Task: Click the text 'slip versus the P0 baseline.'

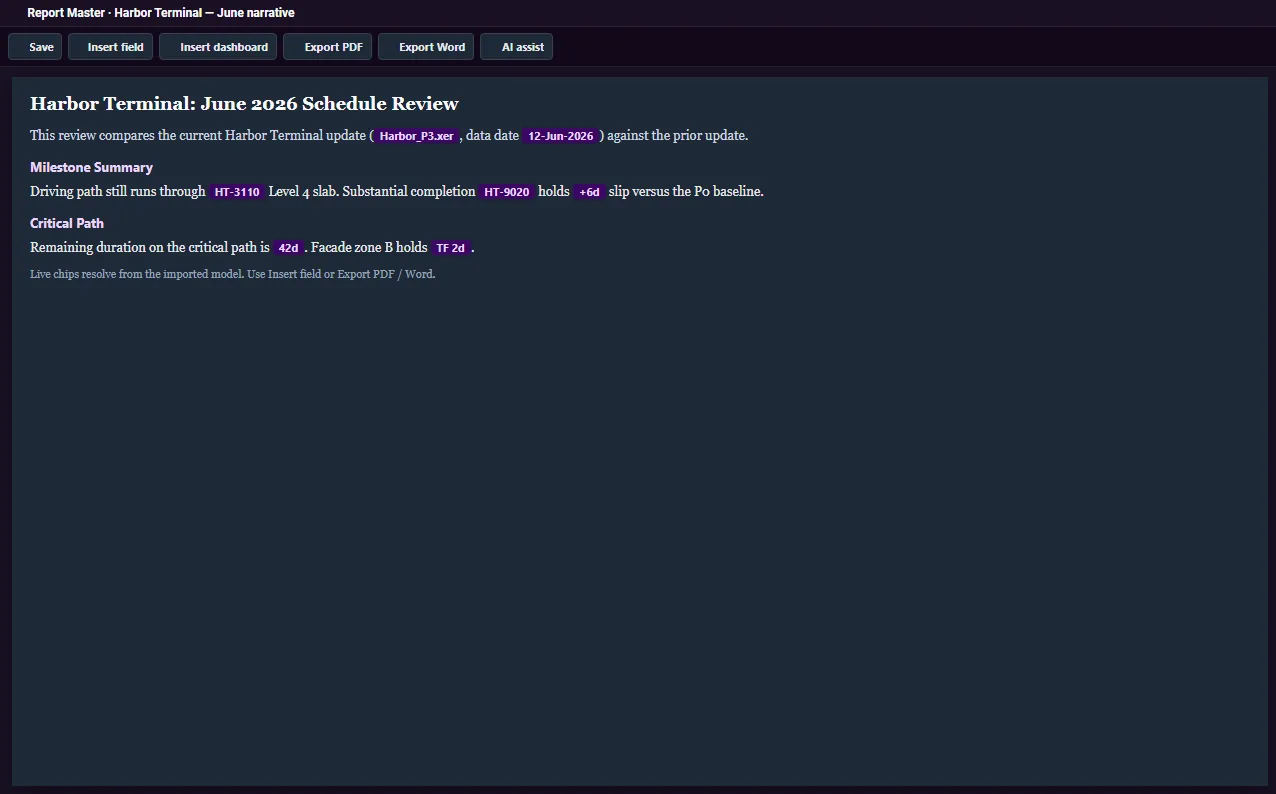Action: [686, 191]
